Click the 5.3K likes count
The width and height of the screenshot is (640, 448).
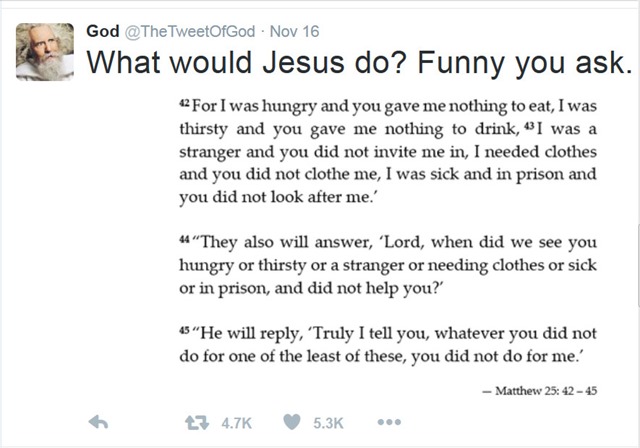click(328, 423)
